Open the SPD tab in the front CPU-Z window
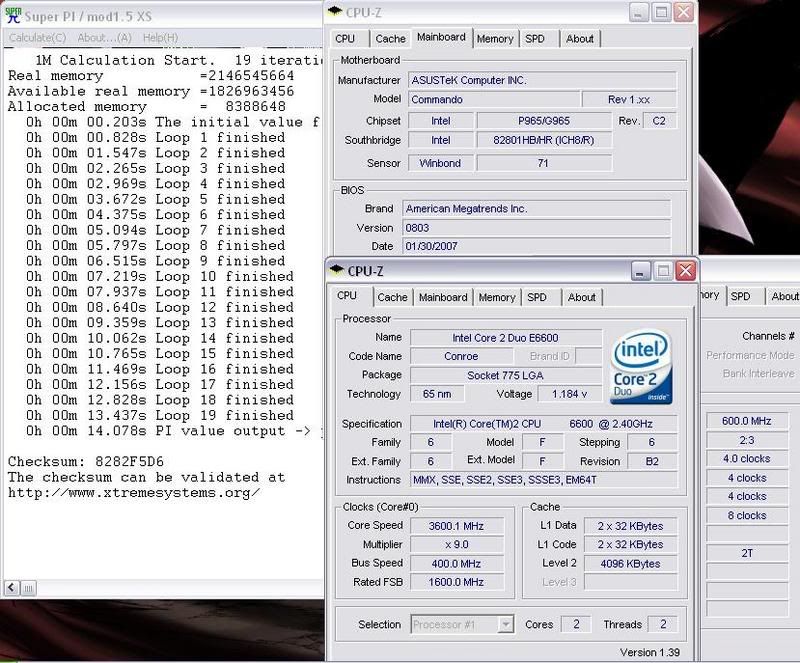Image resolution: width=800 pixels, height=663 pixels. click(537, 298)
